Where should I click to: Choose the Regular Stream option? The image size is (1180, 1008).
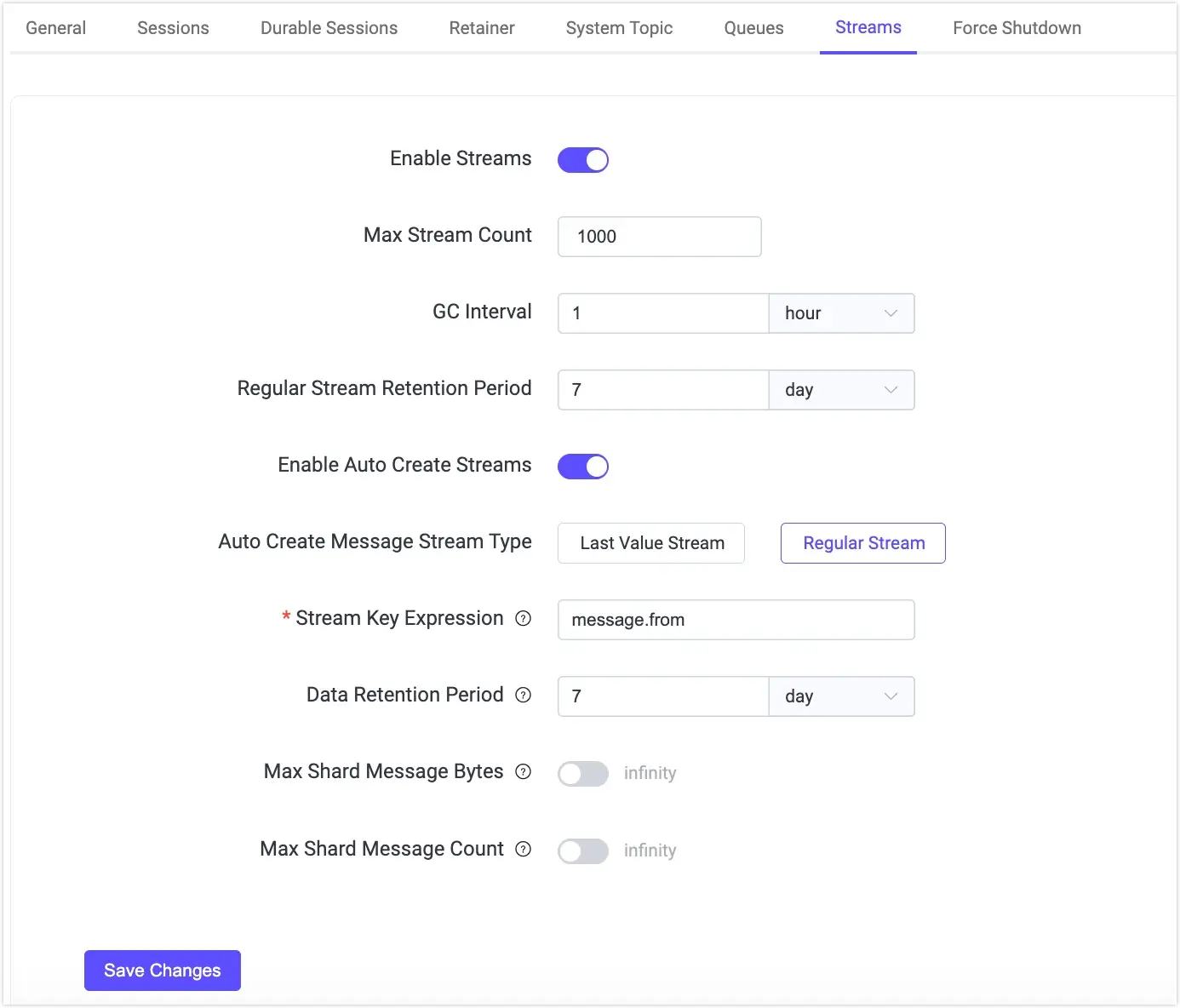coord(863,543)
